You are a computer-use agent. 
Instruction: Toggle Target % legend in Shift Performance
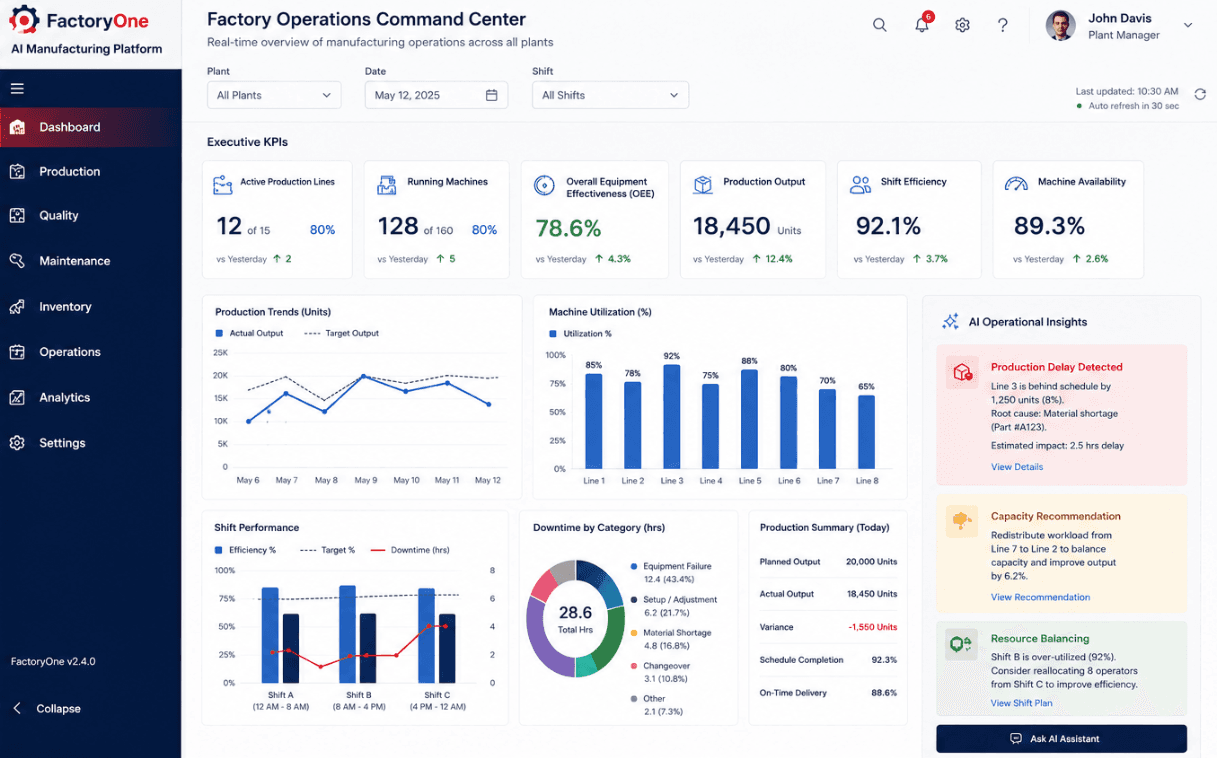(326, 550)
